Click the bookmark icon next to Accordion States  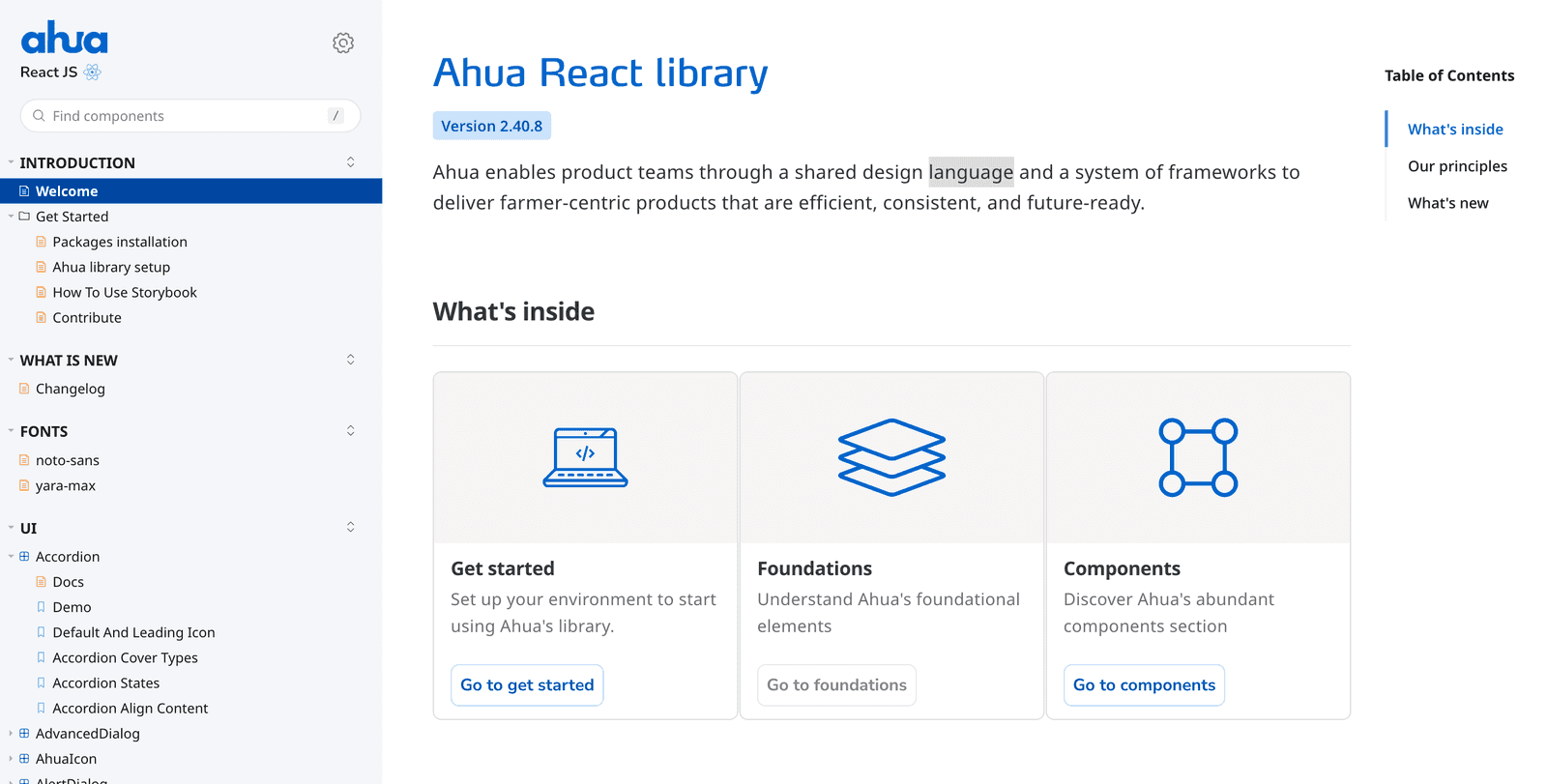tap(41, 682)
